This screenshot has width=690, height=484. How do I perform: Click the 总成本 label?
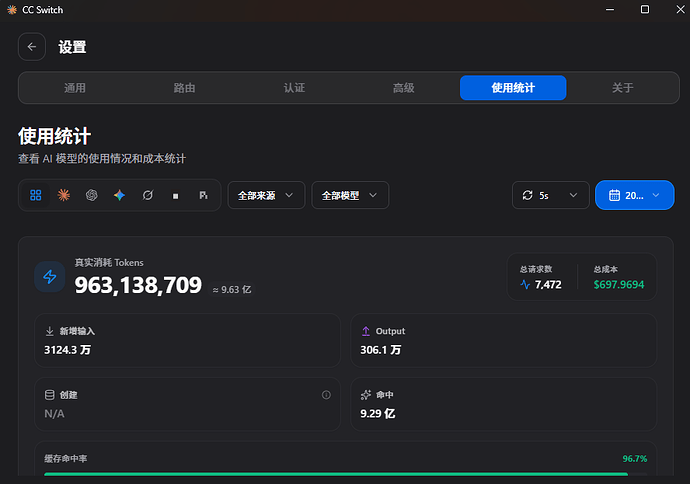(606, 269)
